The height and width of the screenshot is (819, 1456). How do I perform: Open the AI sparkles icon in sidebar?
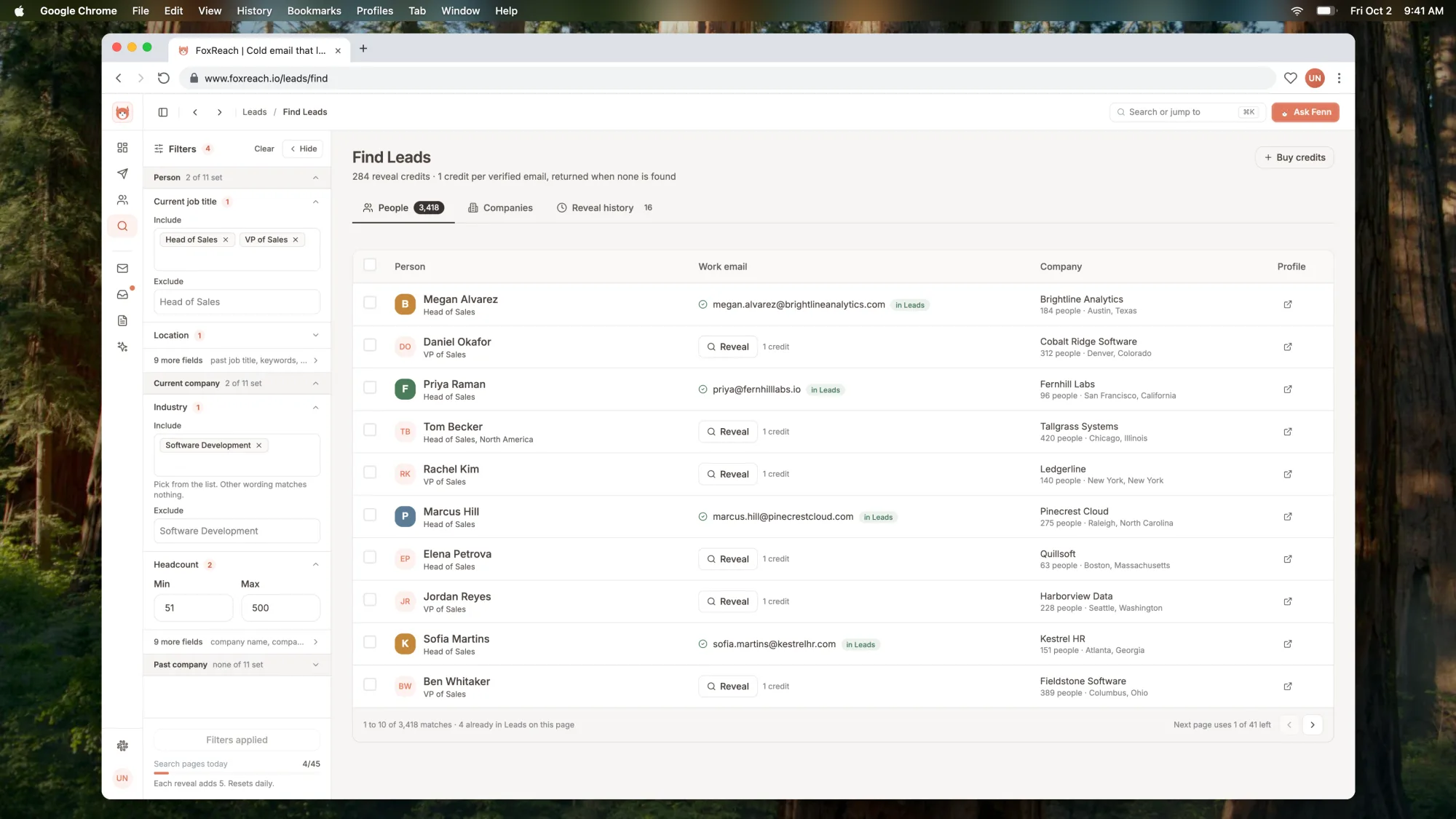coord(122,347)
